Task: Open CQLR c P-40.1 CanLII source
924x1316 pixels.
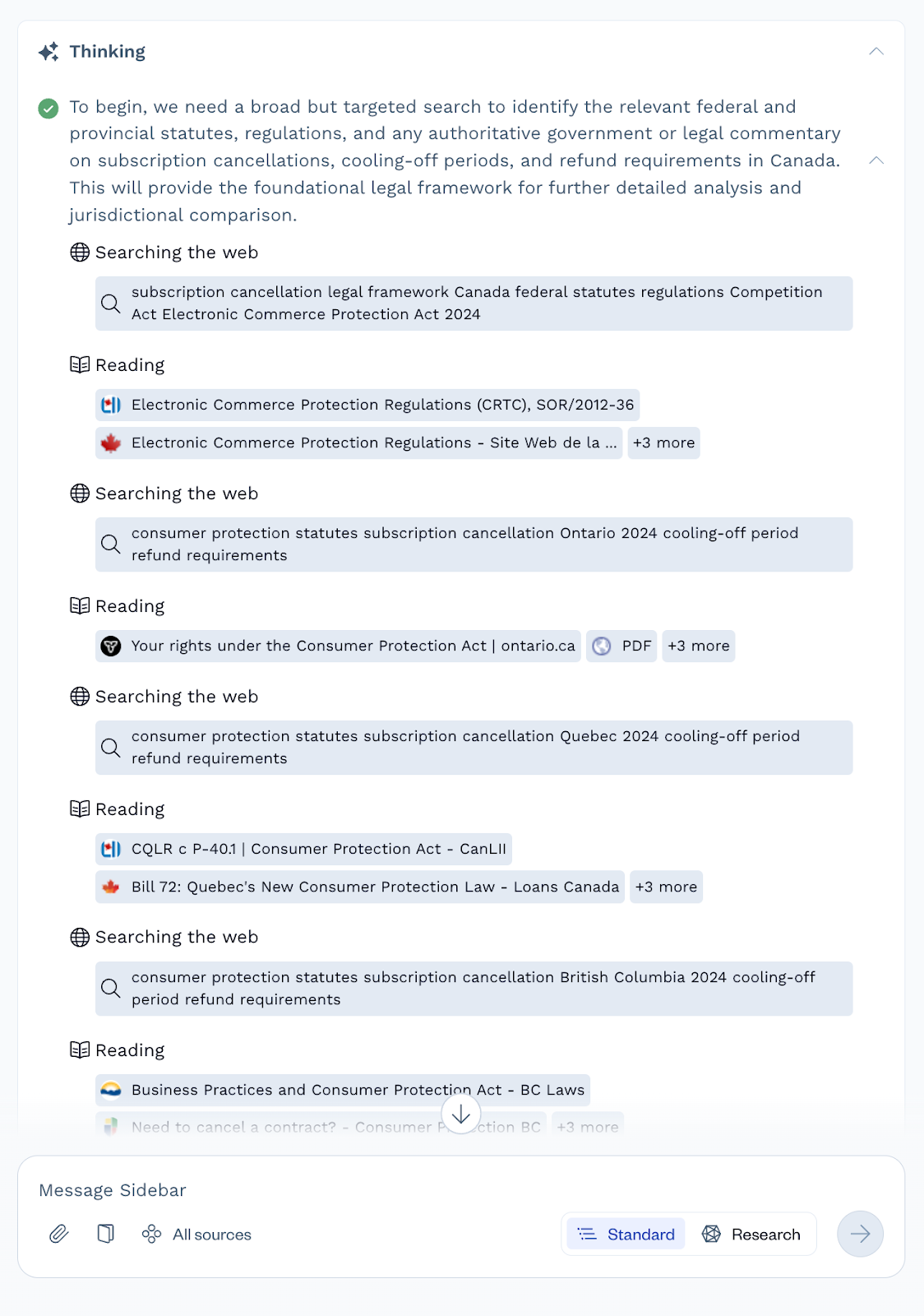Action: pos(303,849)
